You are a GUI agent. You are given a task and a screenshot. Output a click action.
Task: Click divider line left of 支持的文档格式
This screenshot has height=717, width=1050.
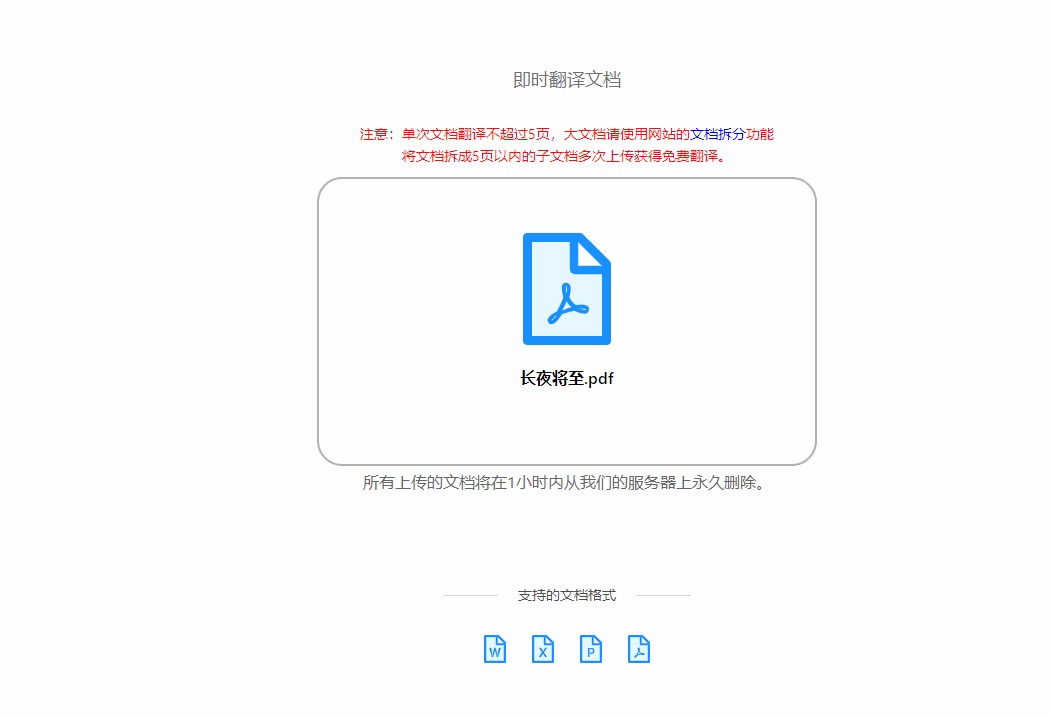[x=470, y=595]
